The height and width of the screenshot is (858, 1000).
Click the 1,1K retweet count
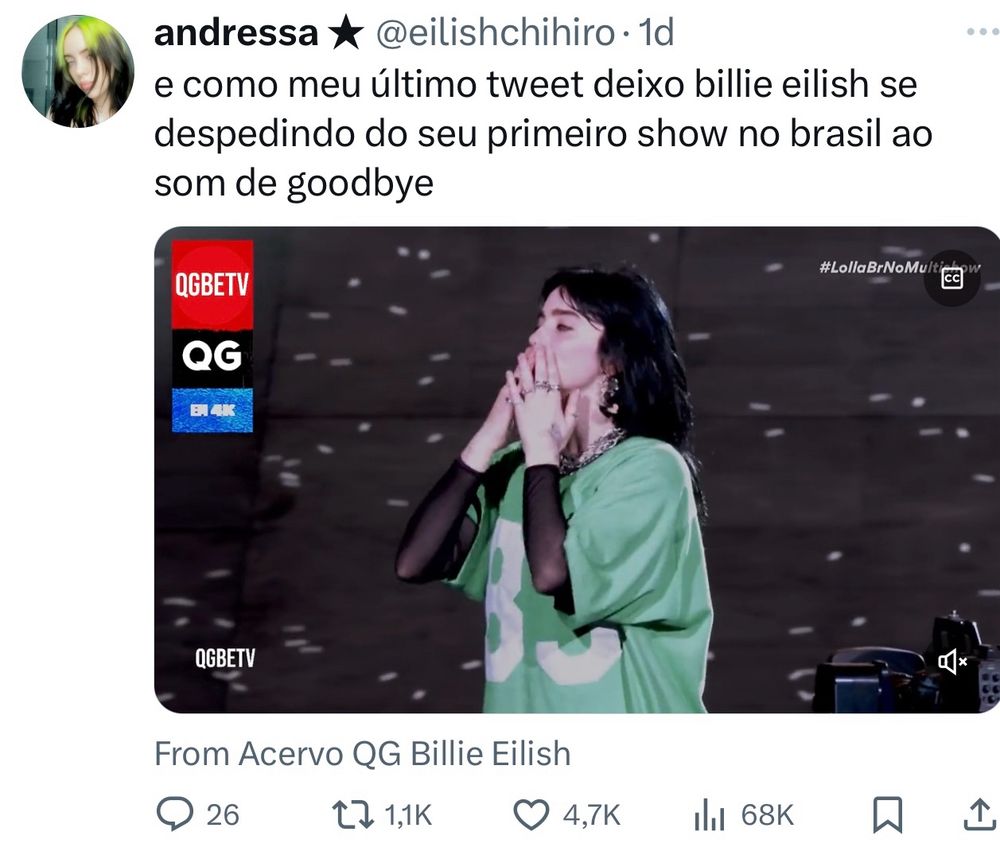(x=408, y=815)
